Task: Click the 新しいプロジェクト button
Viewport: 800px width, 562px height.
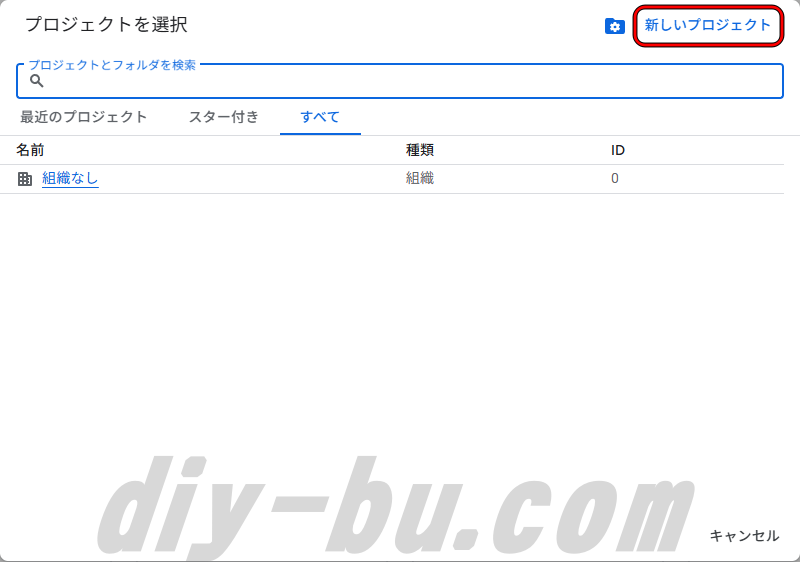Action: tap(708, 25)
